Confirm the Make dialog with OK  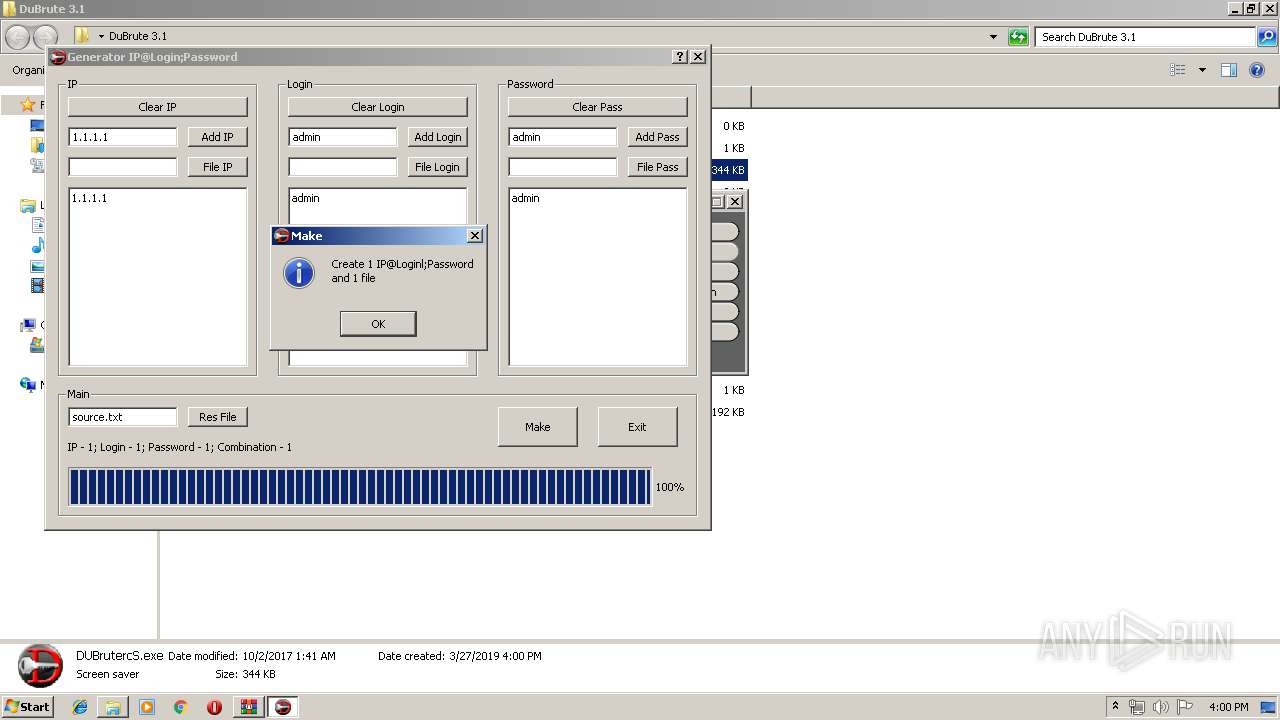coord(378,324)
